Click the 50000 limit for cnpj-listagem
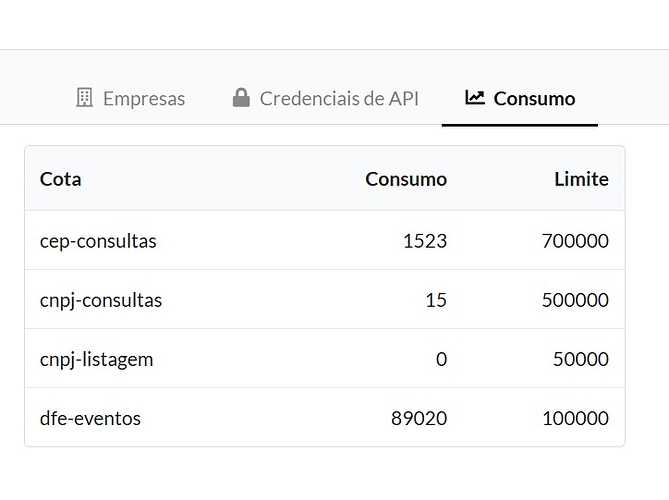Image resolution: width=669 pixels, height=500 pixels. point(580,359)
